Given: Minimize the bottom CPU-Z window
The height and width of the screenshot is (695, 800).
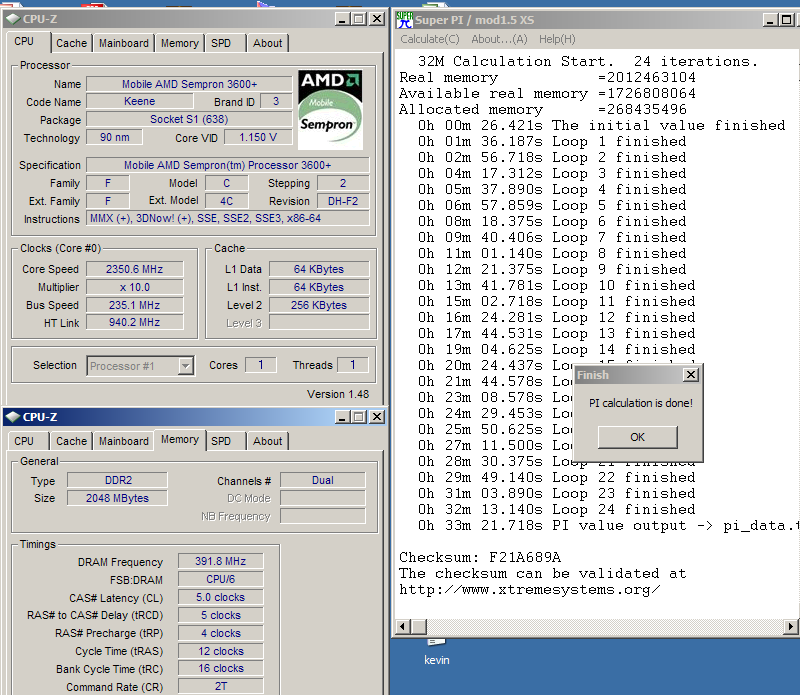Looking at the screenshot, I should pos(342,417).
